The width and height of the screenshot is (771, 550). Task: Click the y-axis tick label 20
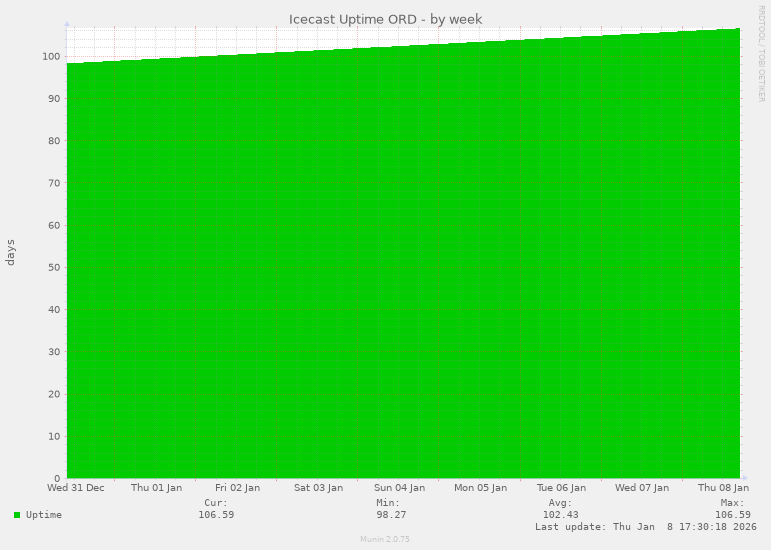click(x=54, y=394)
